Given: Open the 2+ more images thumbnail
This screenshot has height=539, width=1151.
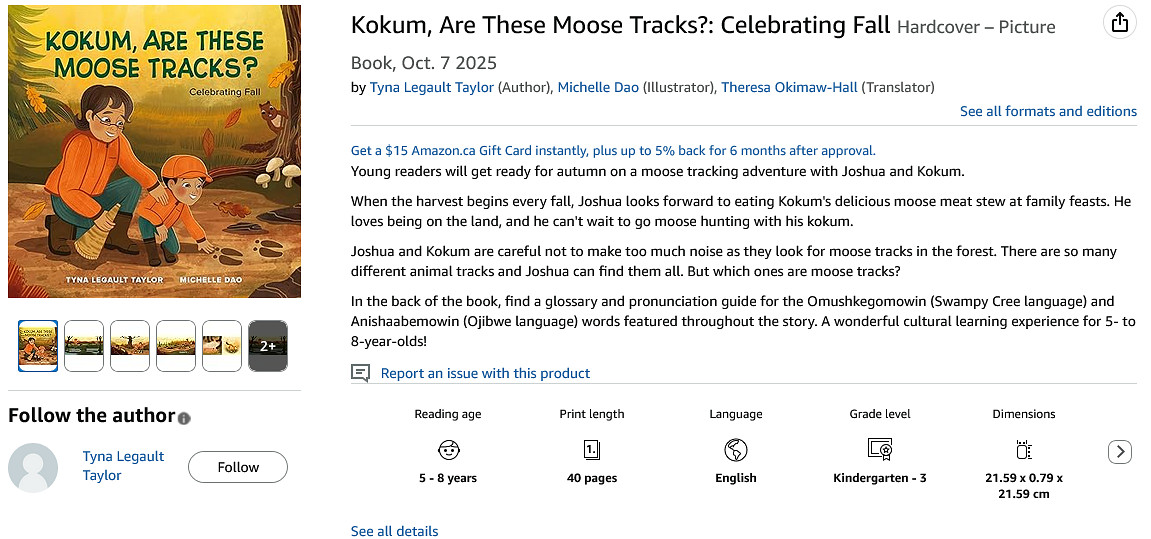Looking at the screenshot, I should (x=268, y=345).
